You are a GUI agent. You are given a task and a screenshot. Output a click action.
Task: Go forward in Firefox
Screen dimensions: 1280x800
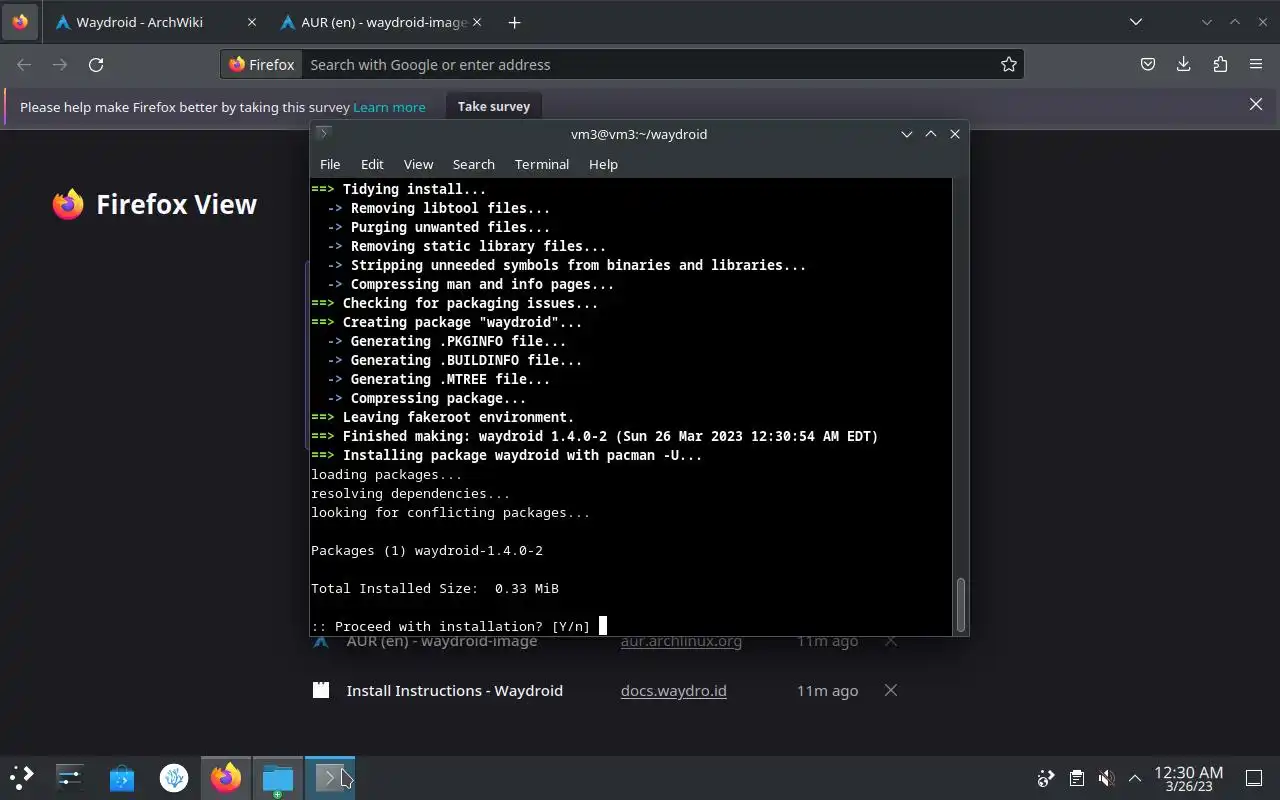point(60,64)
